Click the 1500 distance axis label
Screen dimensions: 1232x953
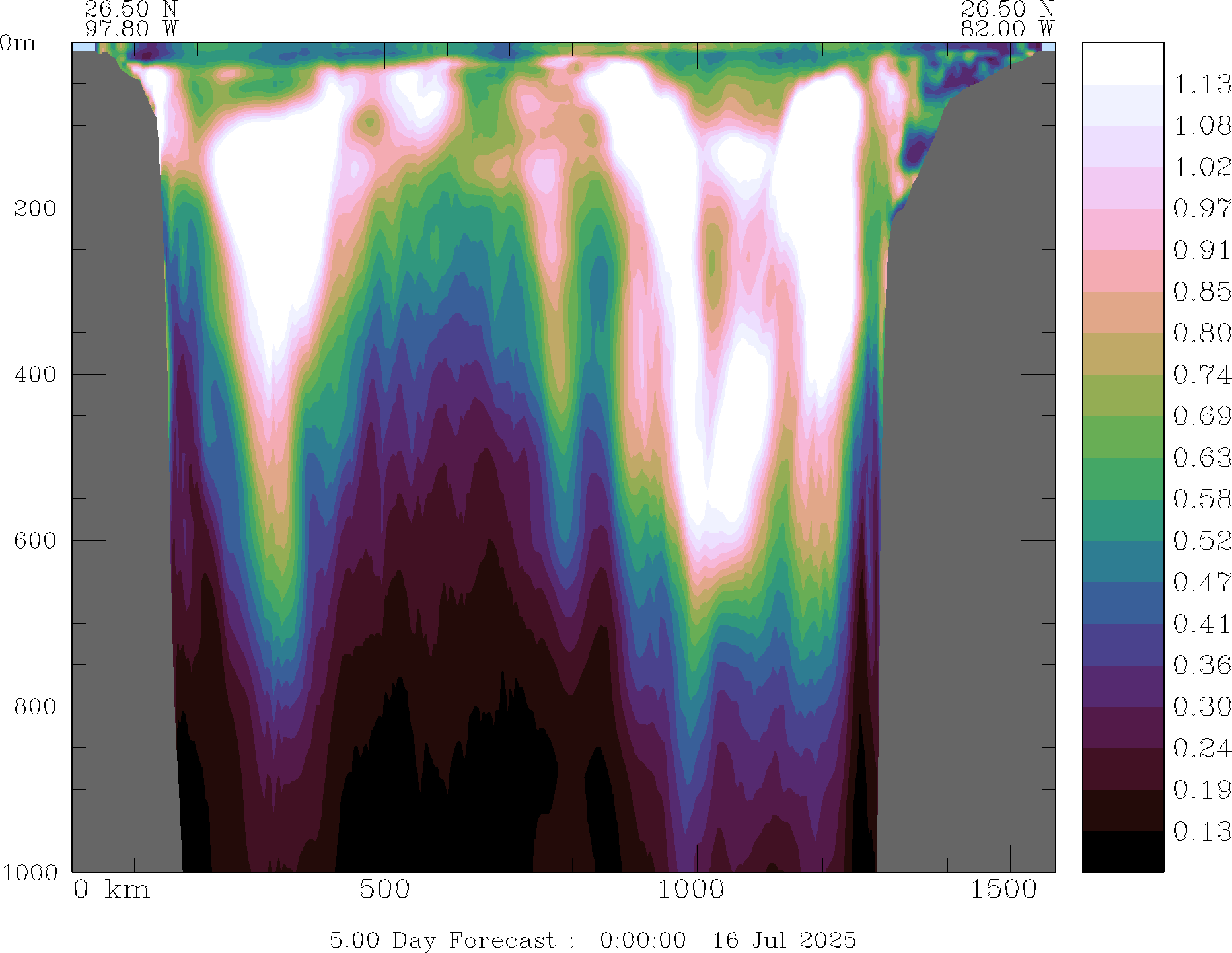point(1003,890)
